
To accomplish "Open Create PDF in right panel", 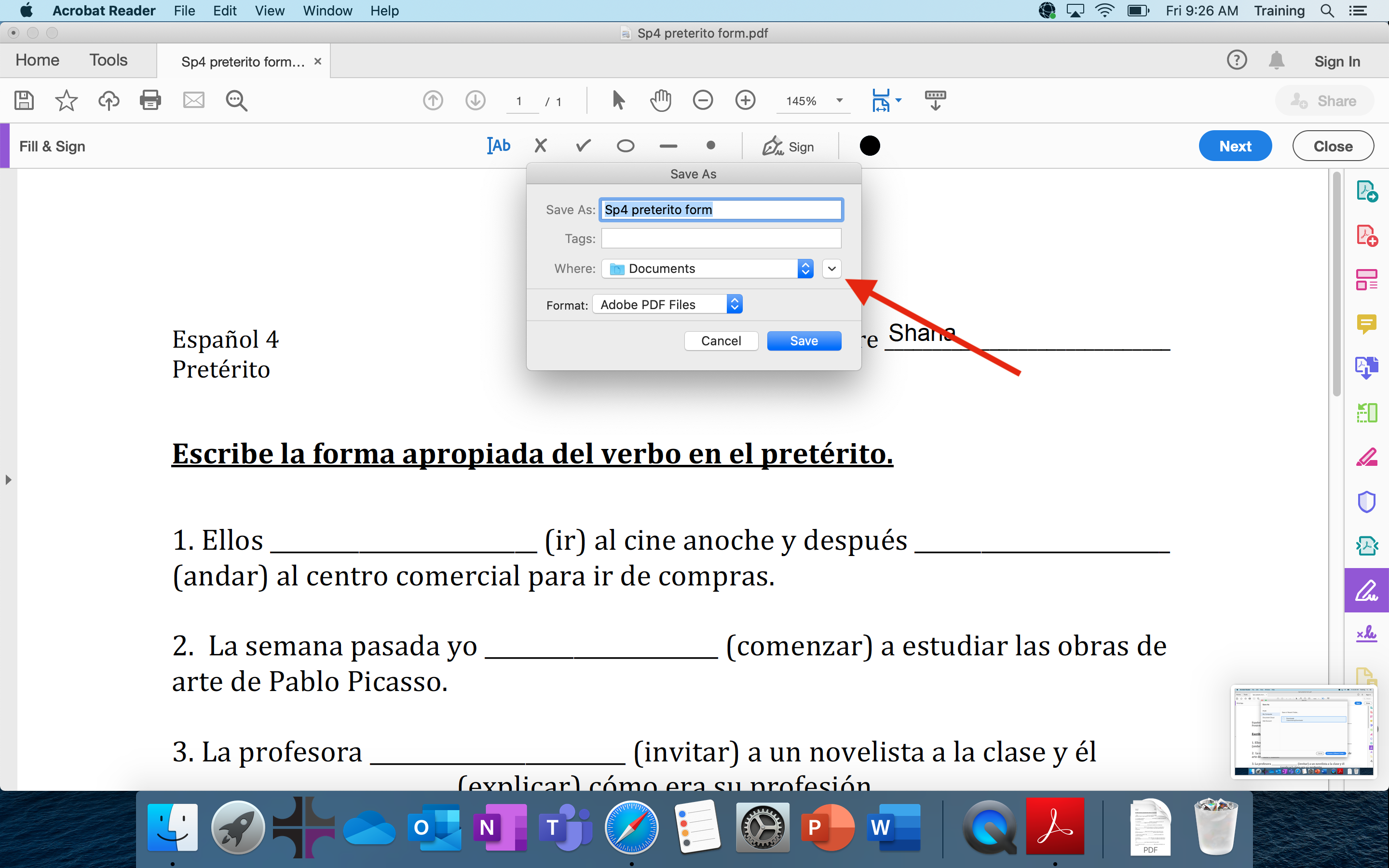I will [1367, 235].
